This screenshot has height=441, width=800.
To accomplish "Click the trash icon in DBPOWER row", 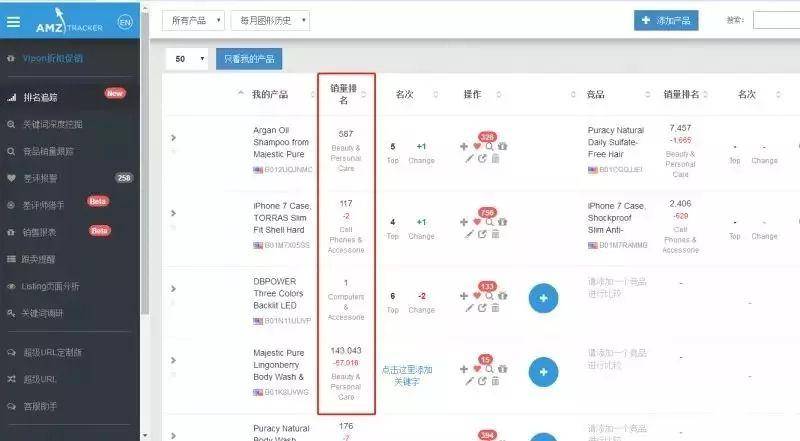I will (x=495, y=308).
